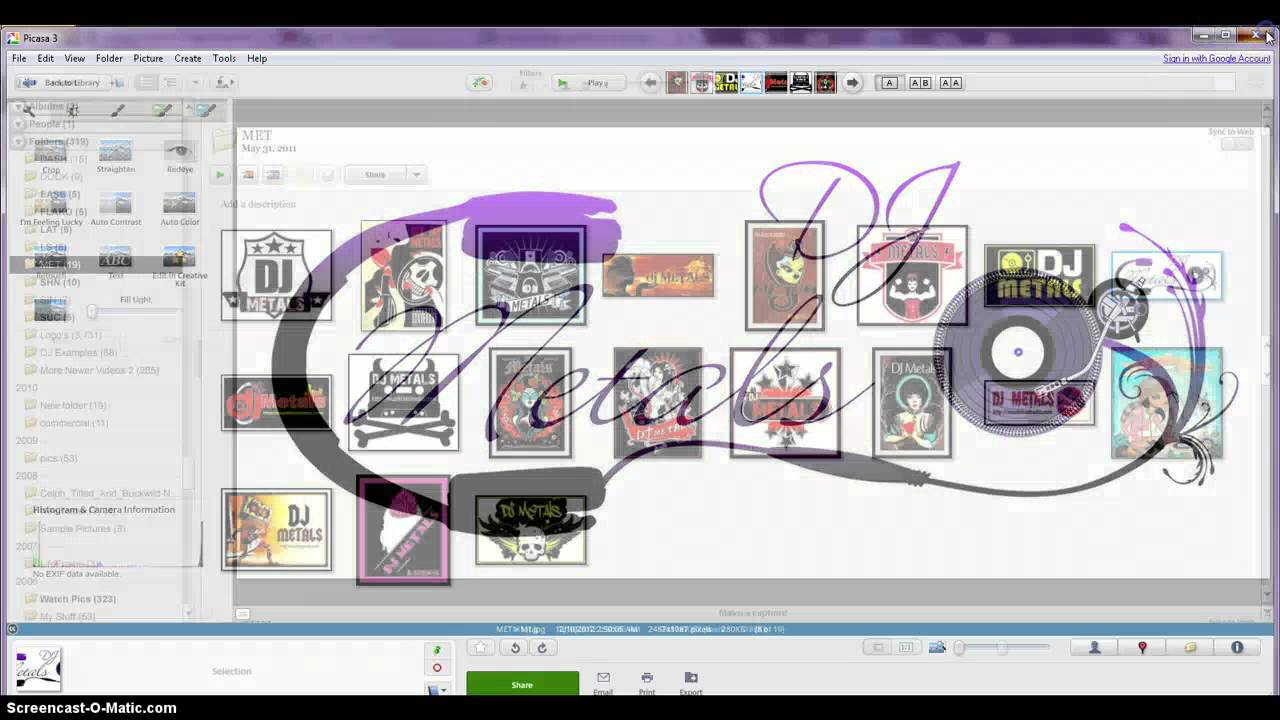This screenshot has height=720, width=1280.
Task: Click the Print button
Action: 647,683
